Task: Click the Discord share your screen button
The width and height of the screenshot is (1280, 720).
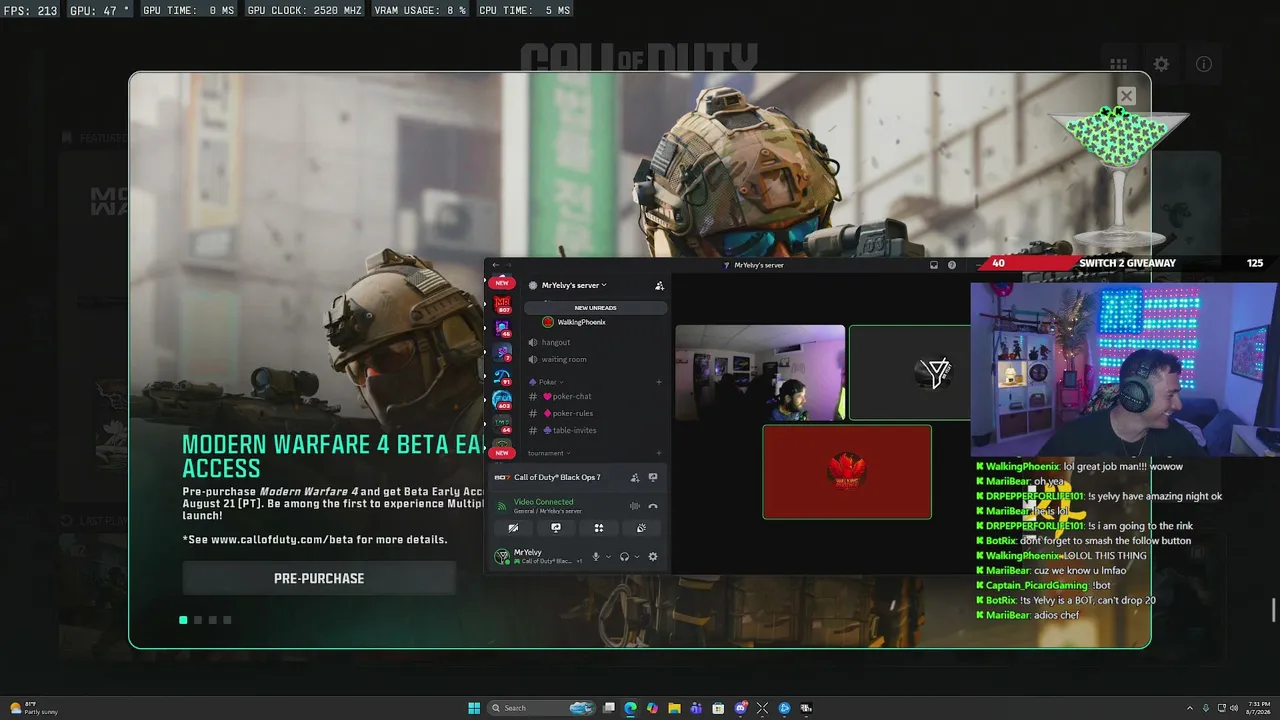Action: [x=556, y=528]
